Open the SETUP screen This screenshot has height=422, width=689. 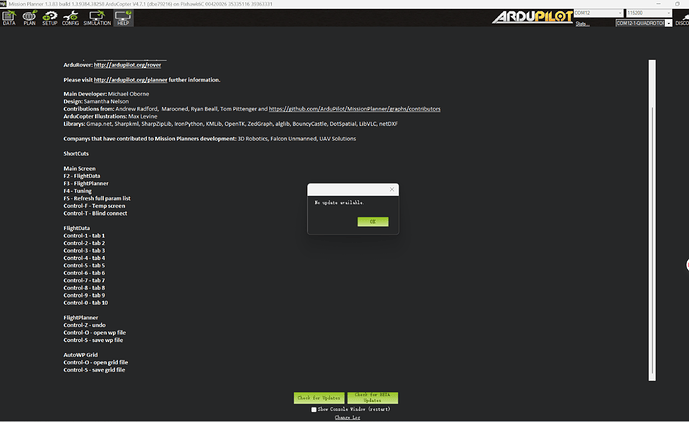tap(50, 18)
